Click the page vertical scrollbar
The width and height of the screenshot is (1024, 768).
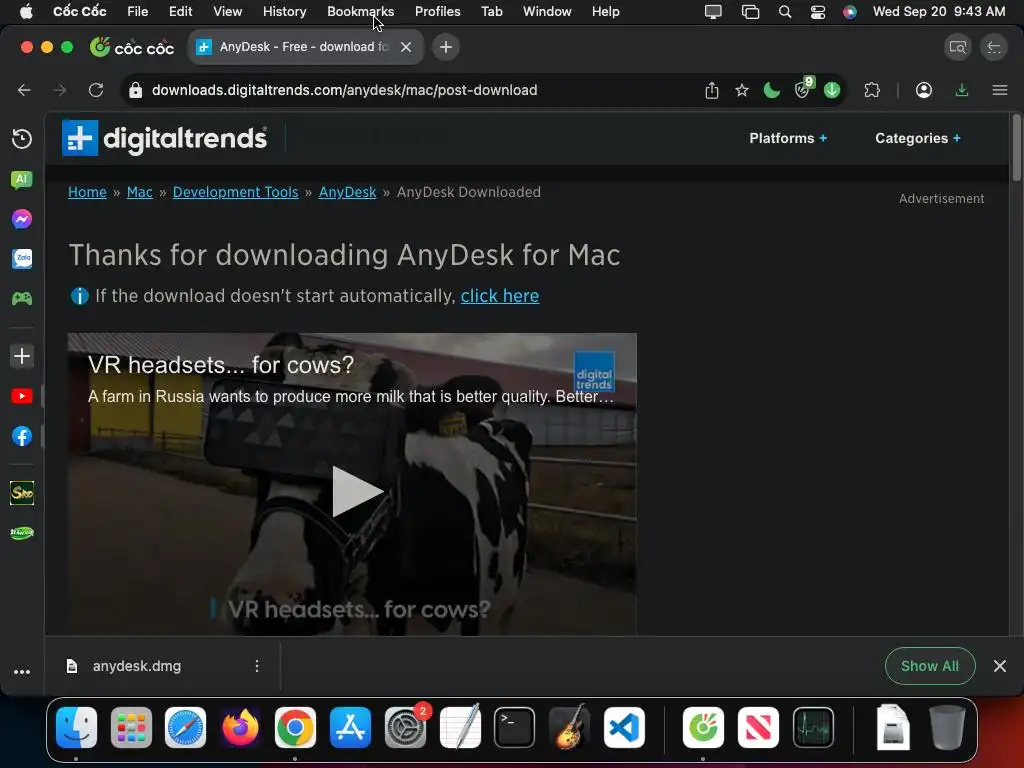tap(1016, 148)
